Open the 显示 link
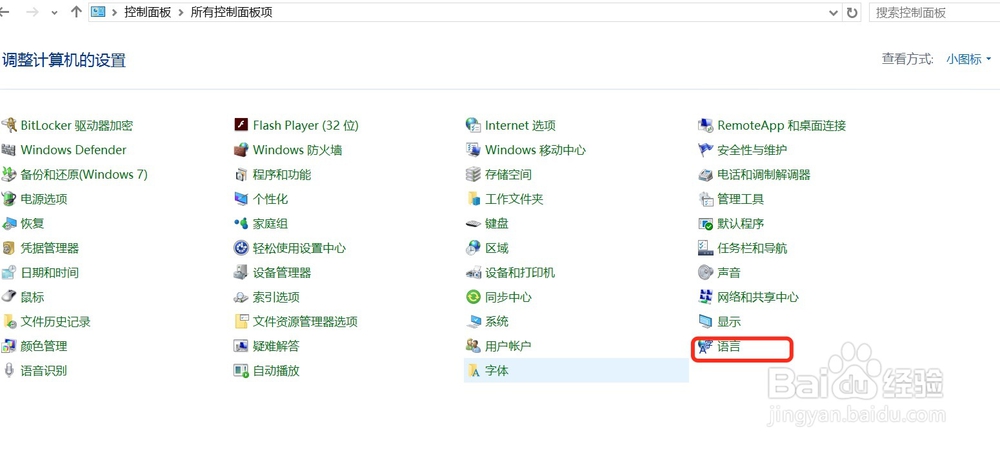The width and height of the screenshot is (1000, 449). tap(729, 321)
